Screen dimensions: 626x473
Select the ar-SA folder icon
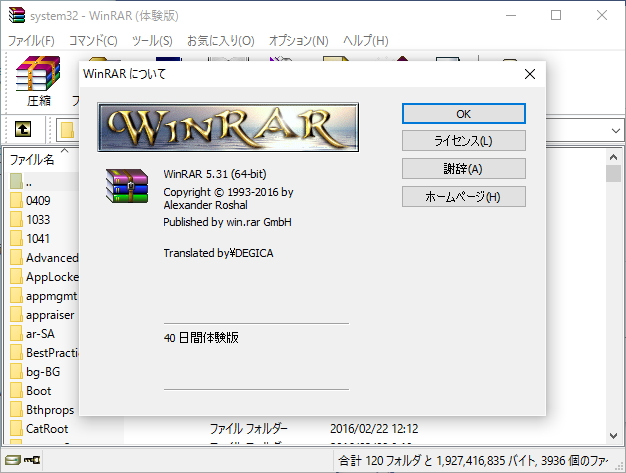(16, 333)
